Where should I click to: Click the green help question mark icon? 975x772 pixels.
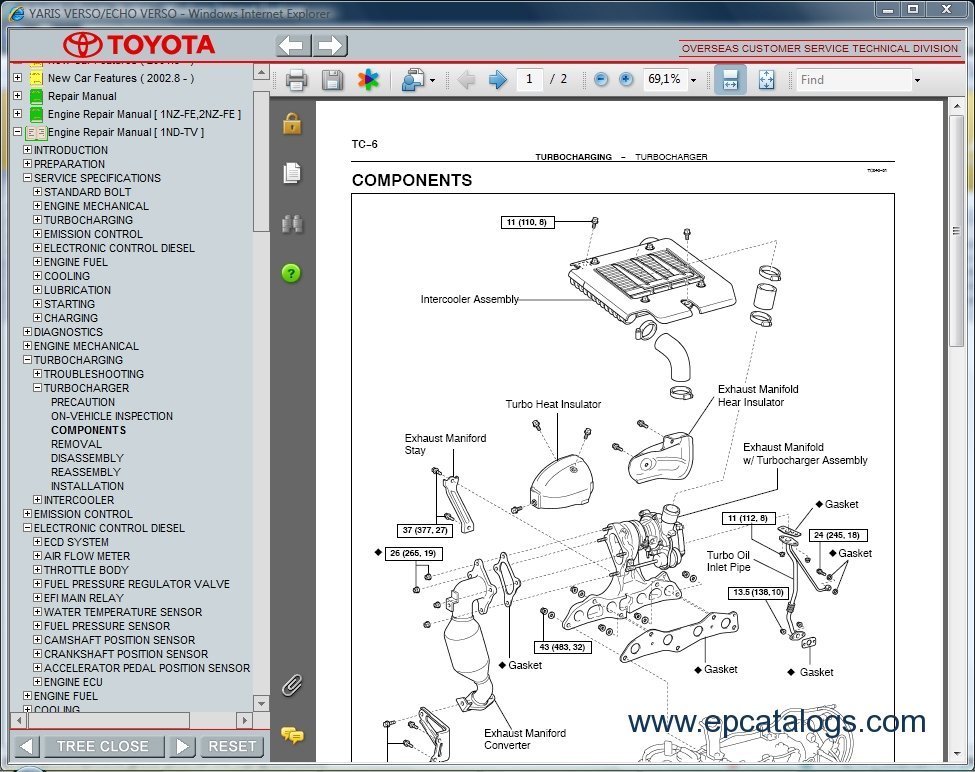click(291, 273)
